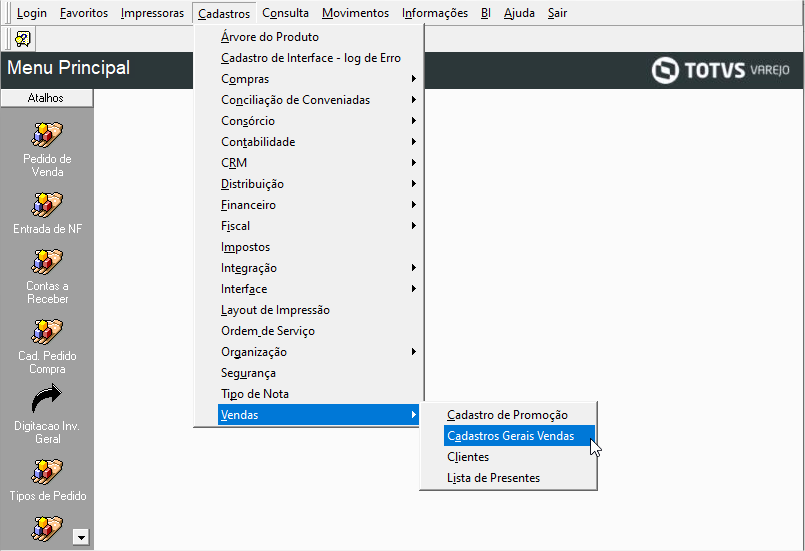805x551 pixels.
Task: Click Sair in the menu bar
Action: click(557, 13)
